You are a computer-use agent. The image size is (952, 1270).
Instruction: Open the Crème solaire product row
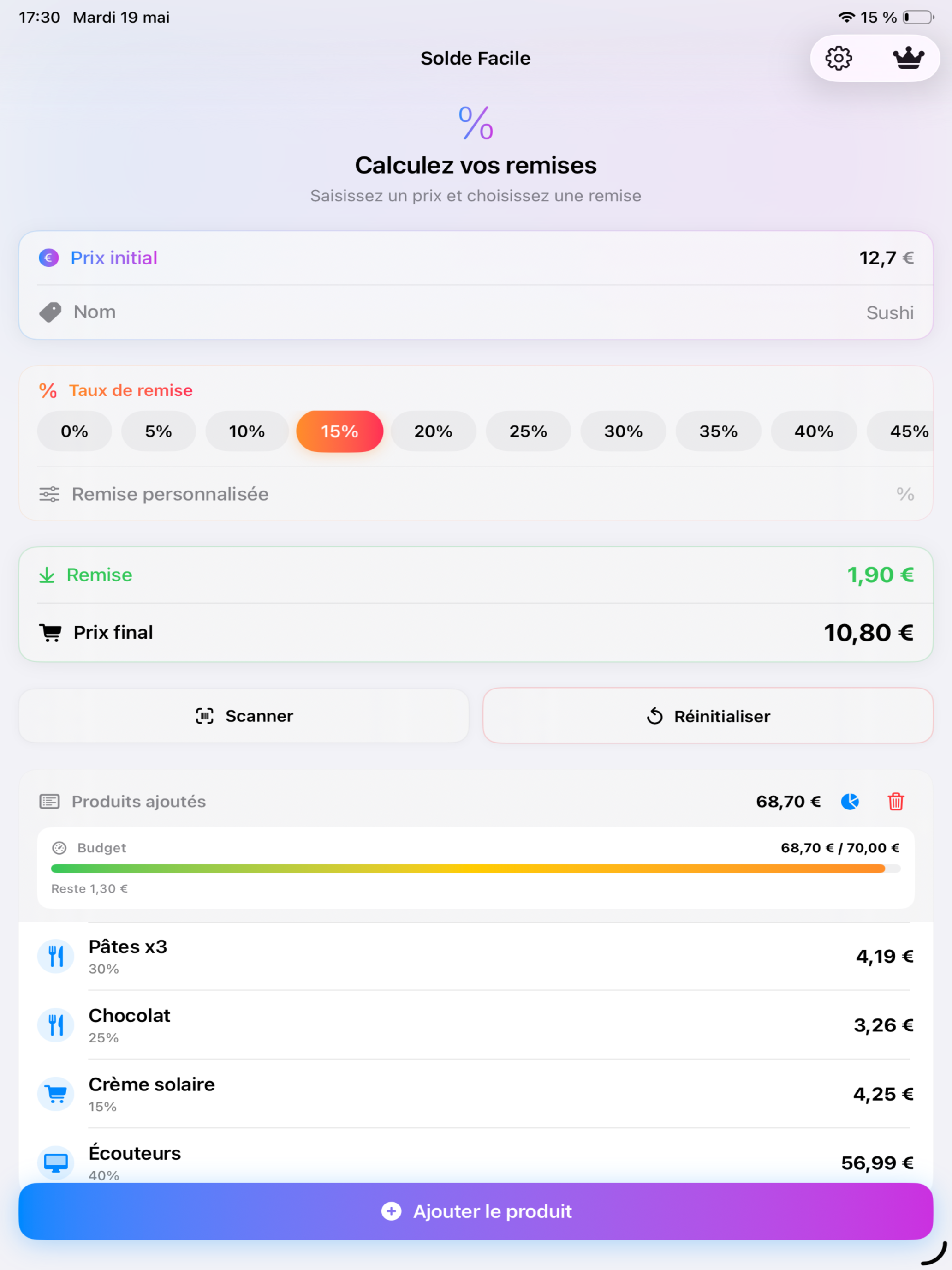click(476, 1094)
